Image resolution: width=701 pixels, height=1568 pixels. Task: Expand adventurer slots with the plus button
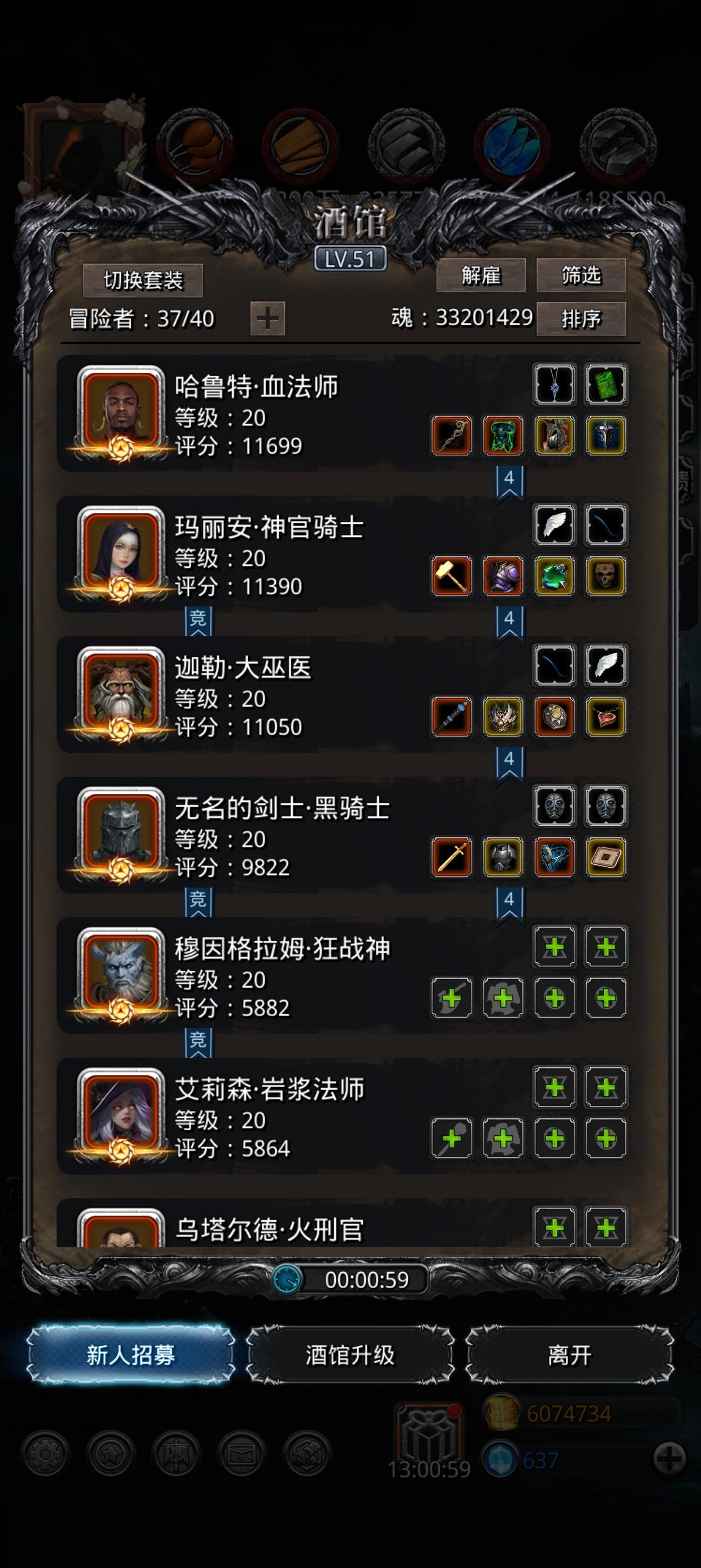(268, 318)
